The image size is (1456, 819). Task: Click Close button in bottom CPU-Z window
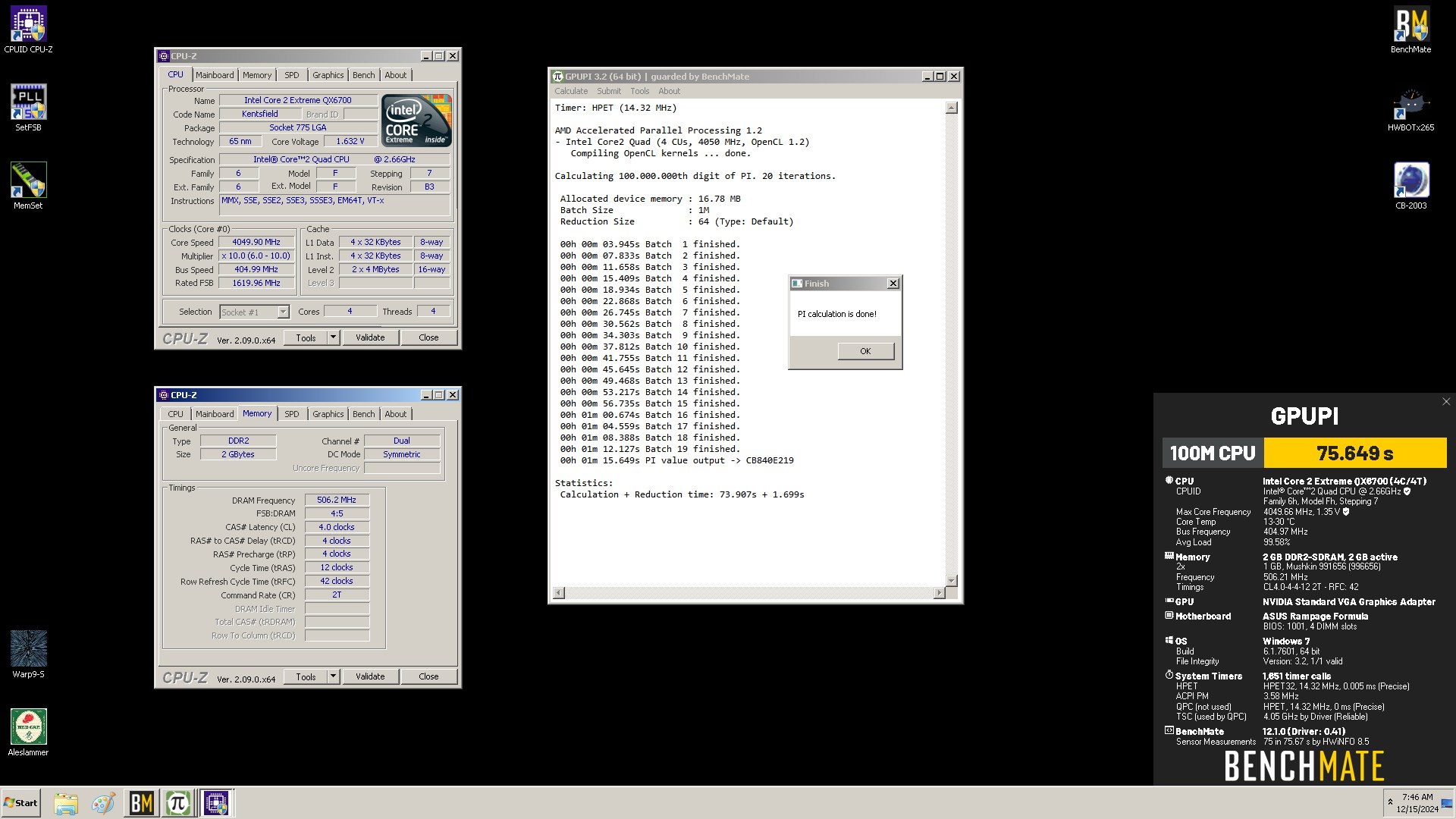pos(428,676)
